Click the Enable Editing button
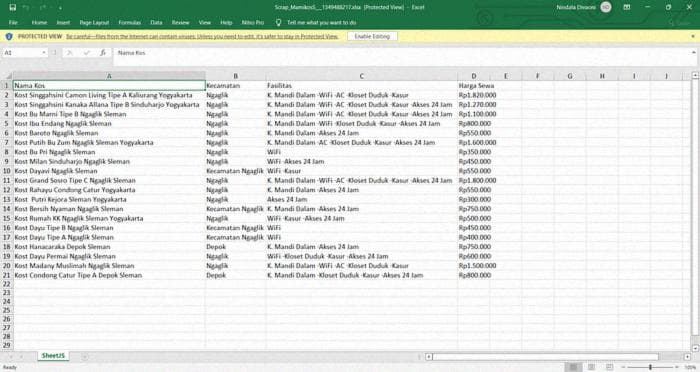Screen dimensions: 700x372 (x=372, y=36)
